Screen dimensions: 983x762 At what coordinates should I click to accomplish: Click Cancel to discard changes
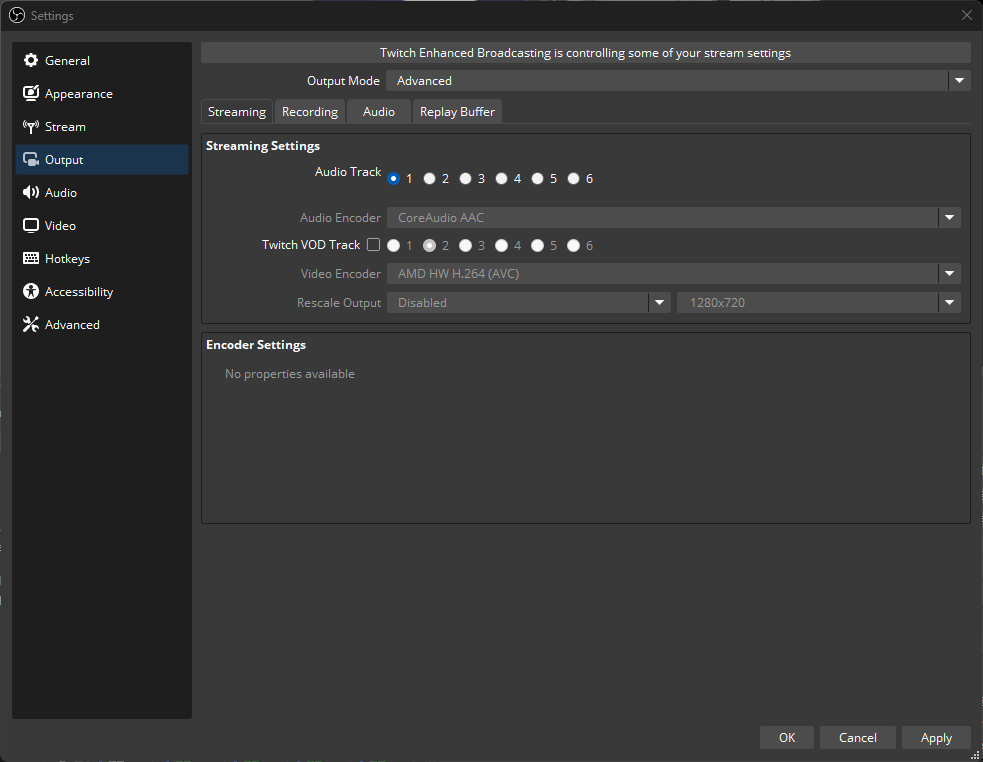(858, 738)
